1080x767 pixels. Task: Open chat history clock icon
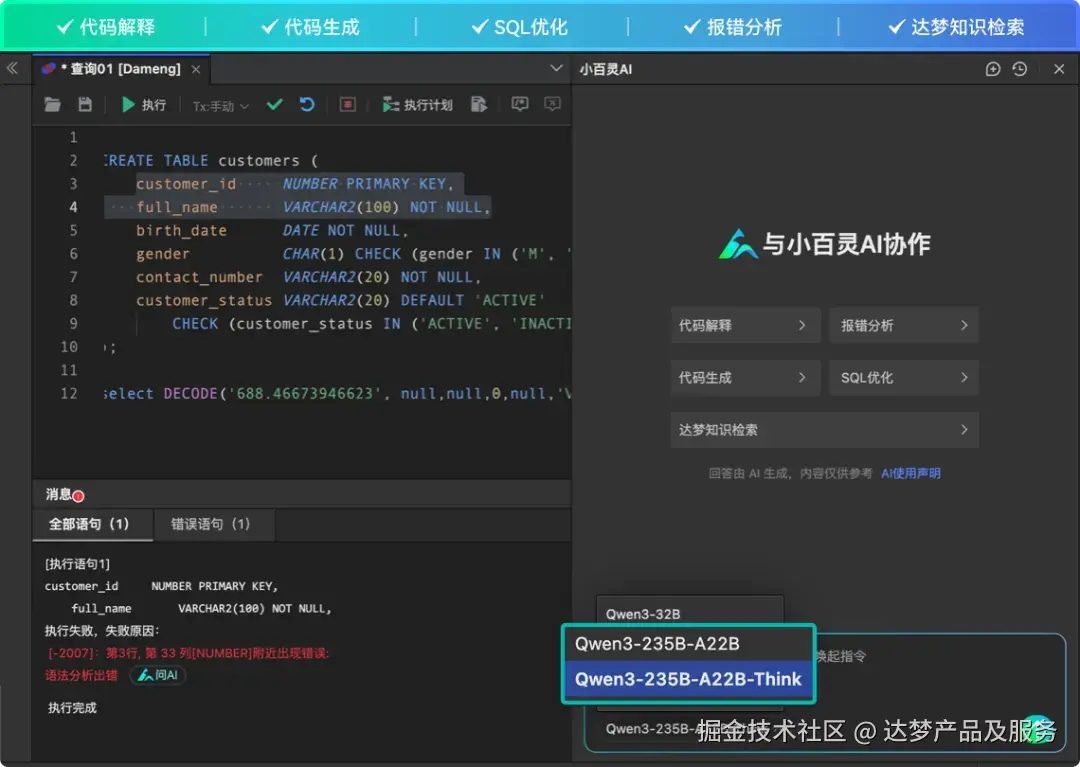[1020, 69]
